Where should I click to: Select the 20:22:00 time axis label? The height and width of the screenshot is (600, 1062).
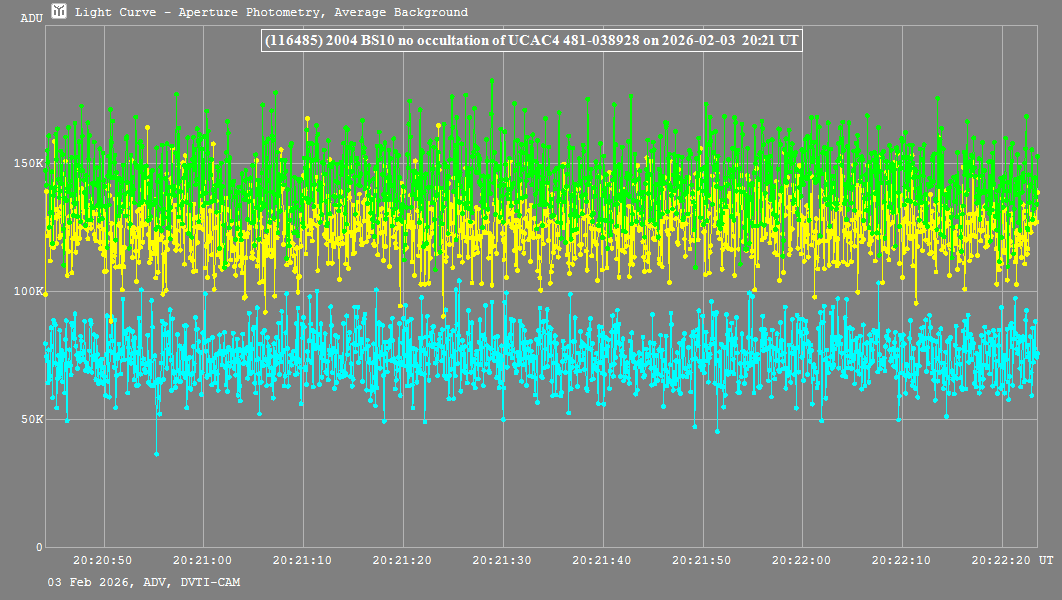point(804,562)
